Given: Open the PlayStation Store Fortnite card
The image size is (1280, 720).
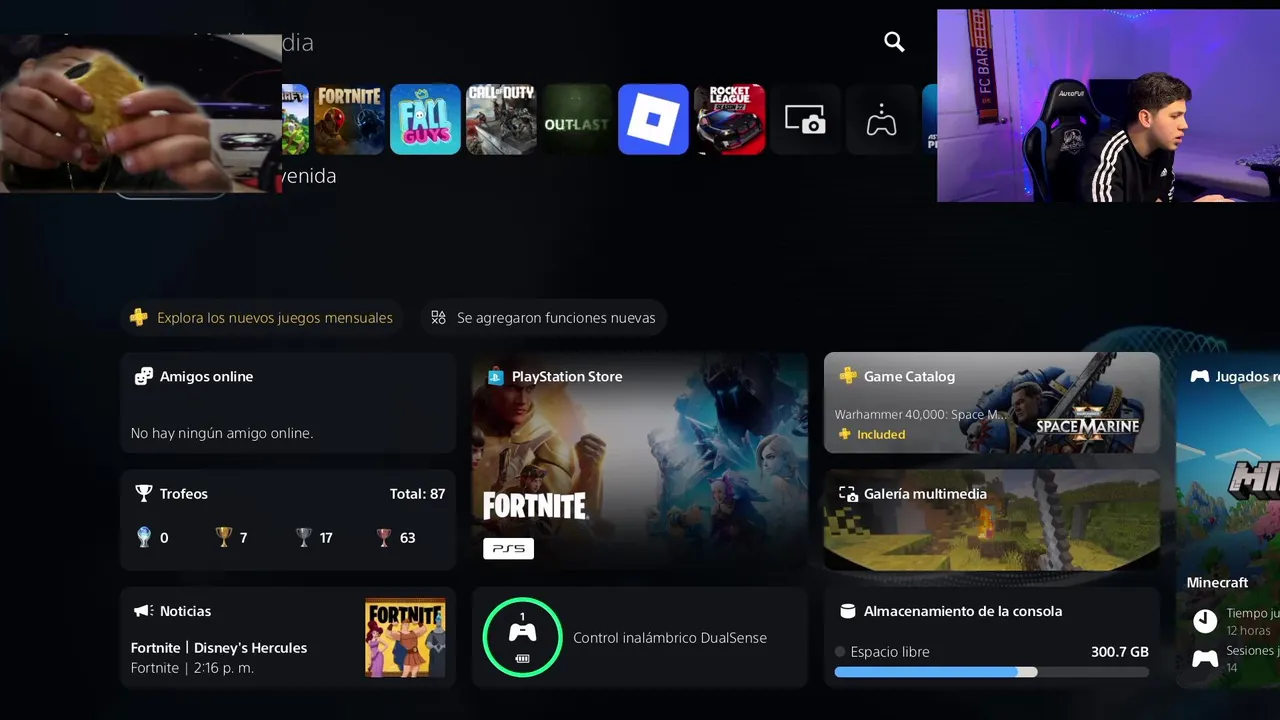Looking at the screenshot, I should click(x=640, y=461).
